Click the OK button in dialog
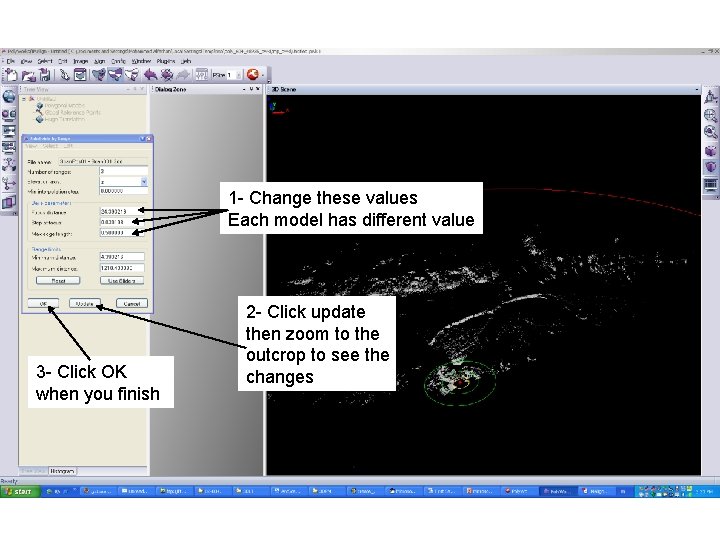This screenshot has width=720, height=540. click(43, 304)
